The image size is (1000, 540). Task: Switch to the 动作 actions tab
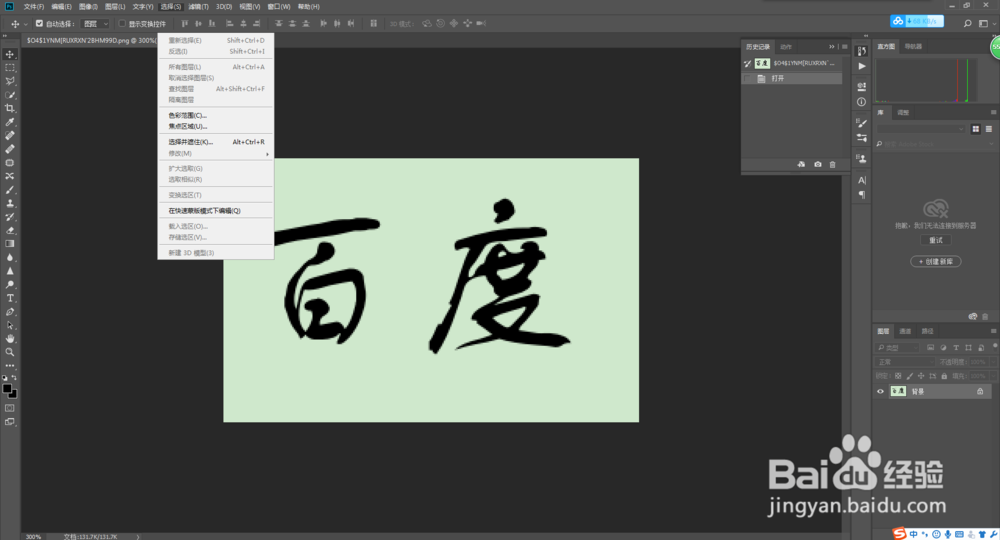tap(786, 47)
